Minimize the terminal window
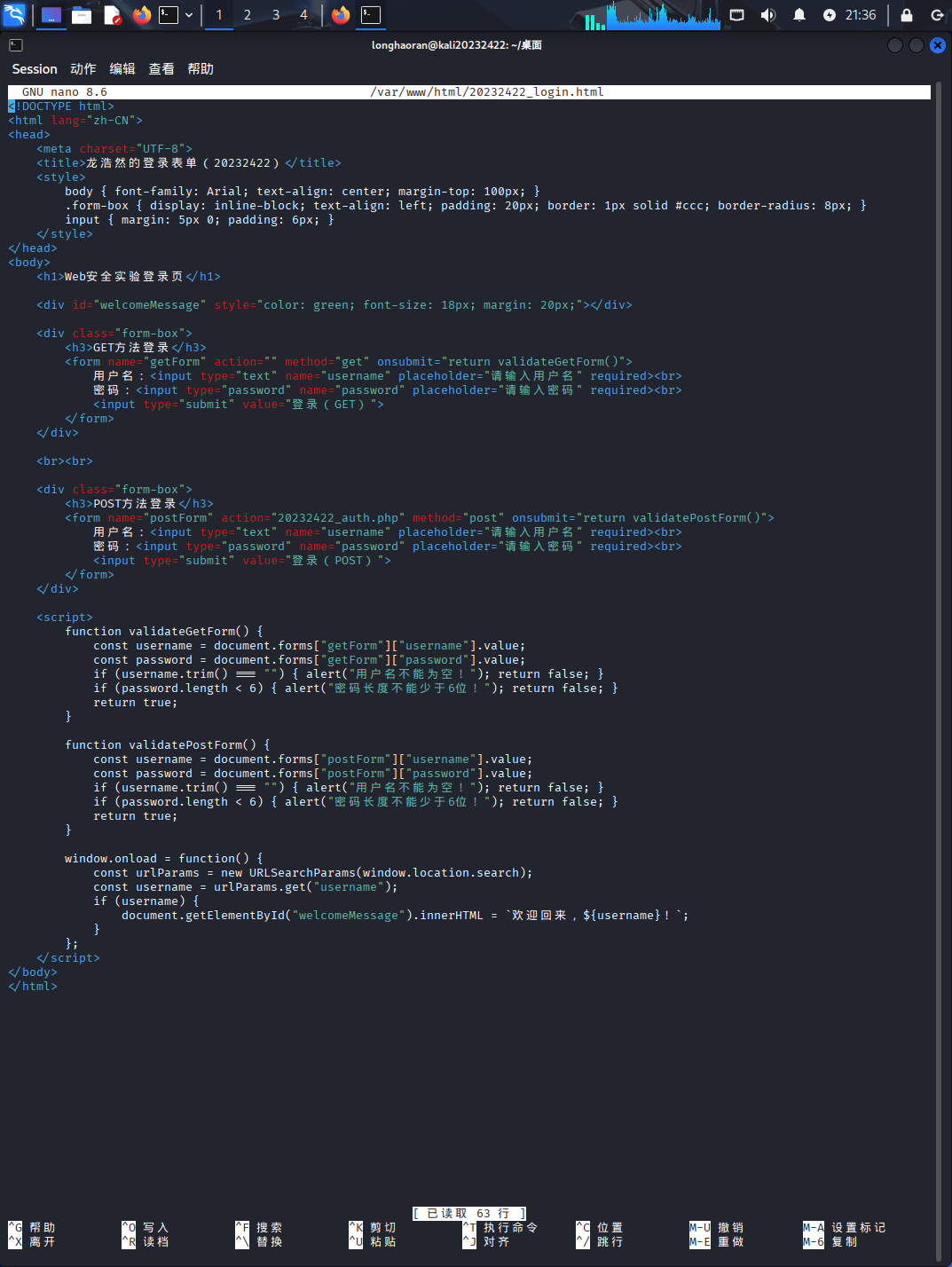952x1267 pixels. click(x=895, y=45)
